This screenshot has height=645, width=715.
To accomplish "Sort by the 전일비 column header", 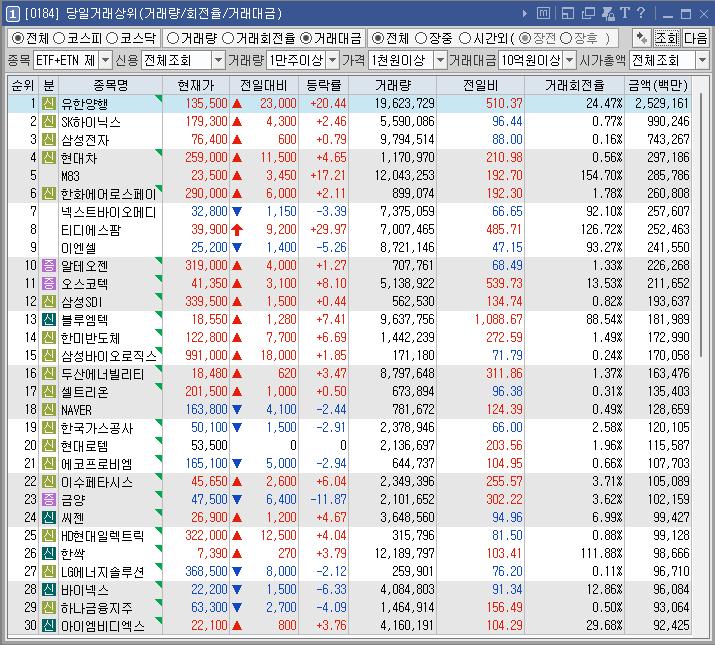I will pyautogui.click(x=481, y=85).
